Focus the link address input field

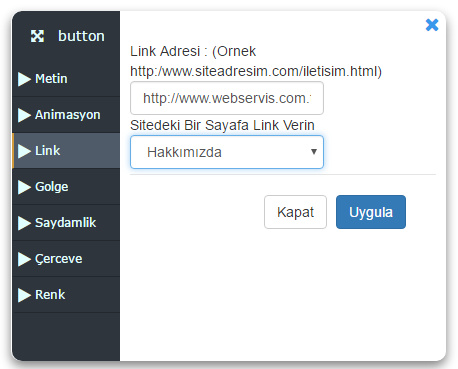click(x=227, y=98)
